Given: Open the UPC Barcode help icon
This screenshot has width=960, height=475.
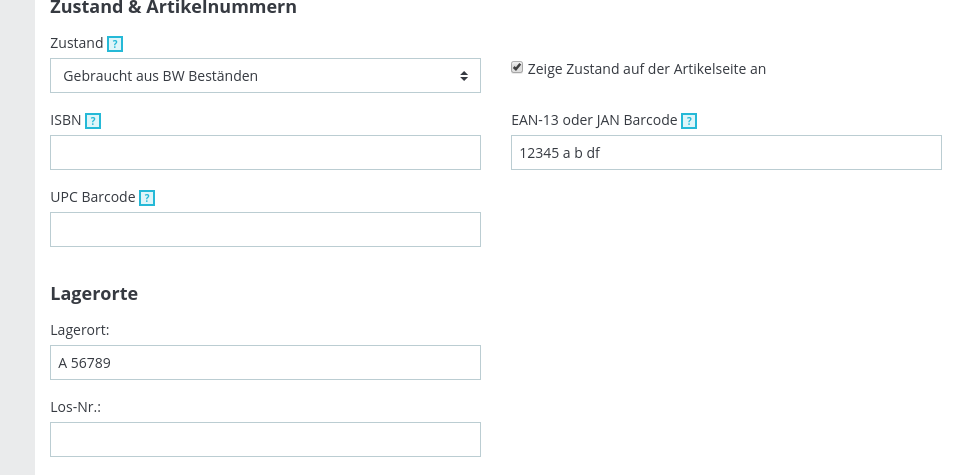Looking at the screenshot, I should [147, 198].
